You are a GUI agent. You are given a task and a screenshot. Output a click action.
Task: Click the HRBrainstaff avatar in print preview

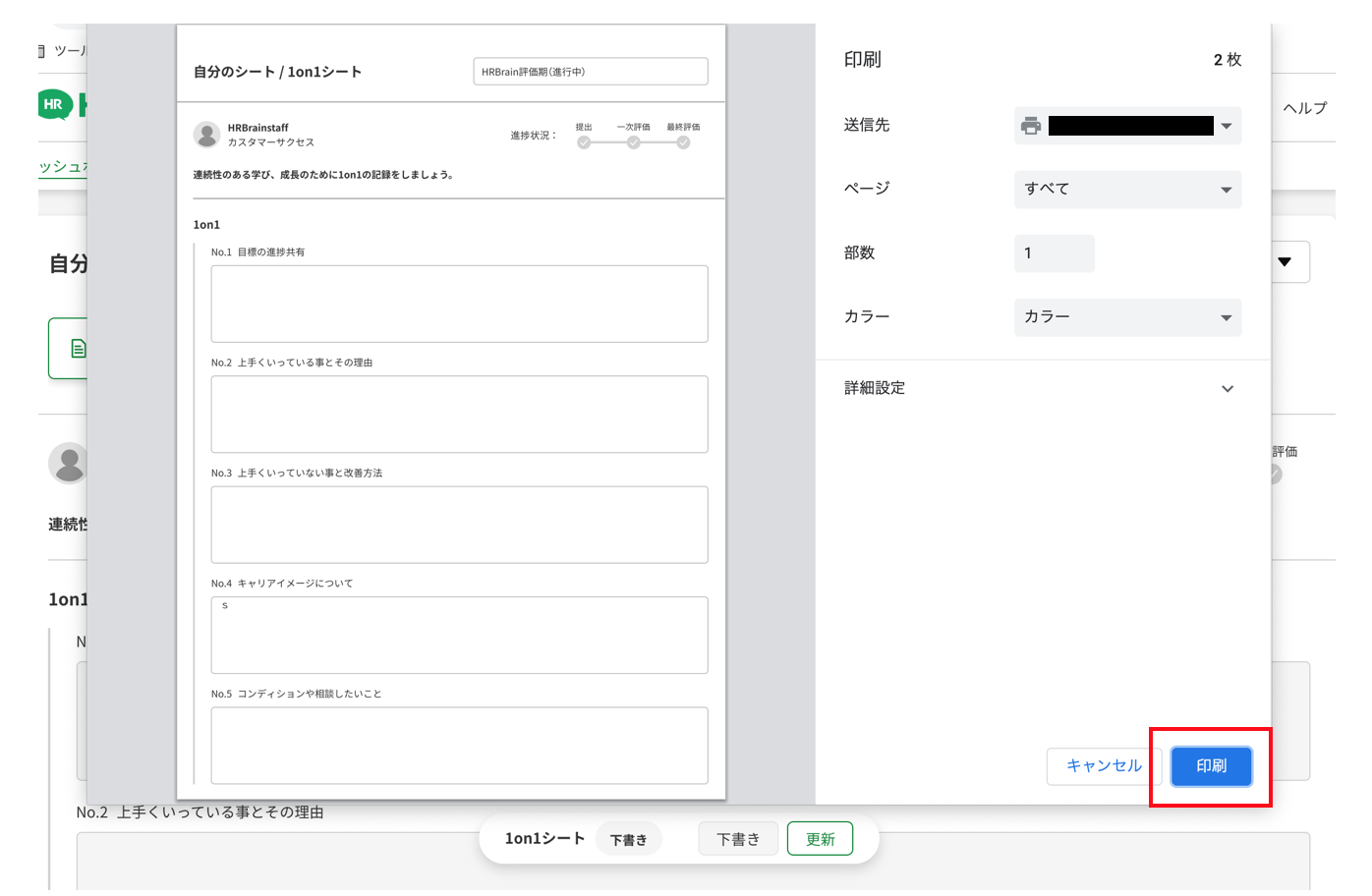206,135
